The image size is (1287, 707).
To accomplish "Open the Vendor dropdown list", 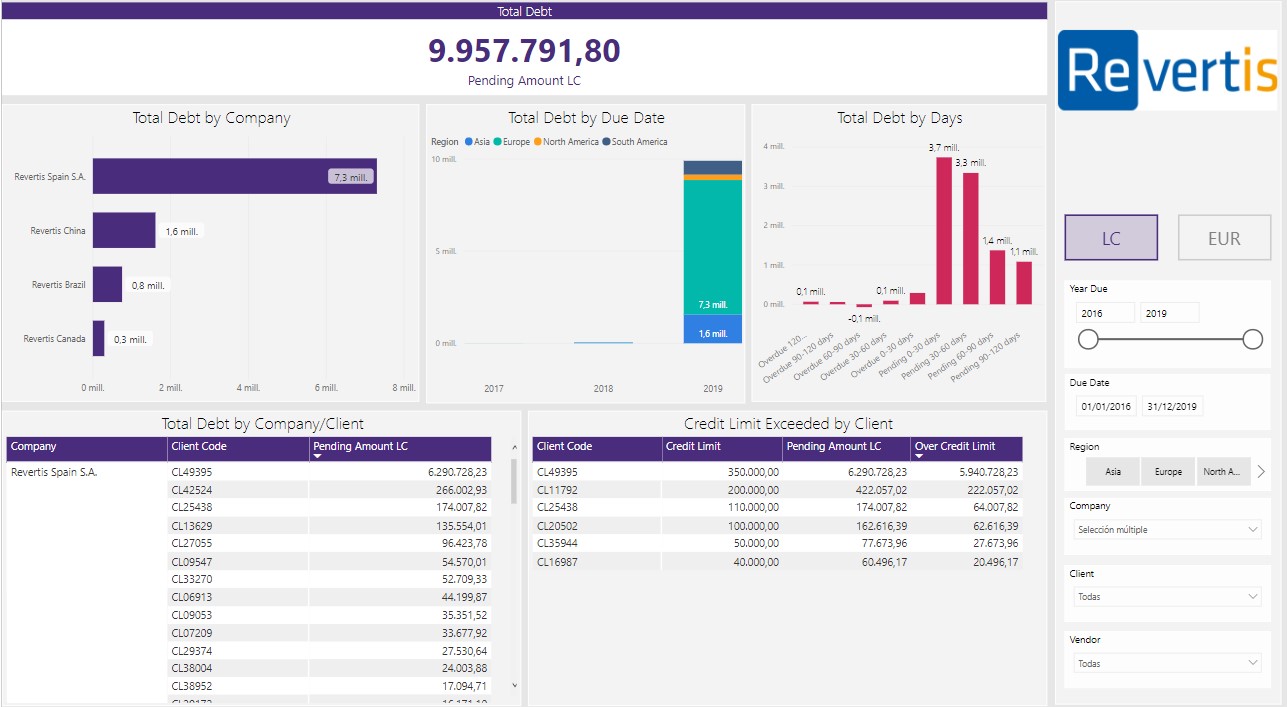I will (1167, 663).
